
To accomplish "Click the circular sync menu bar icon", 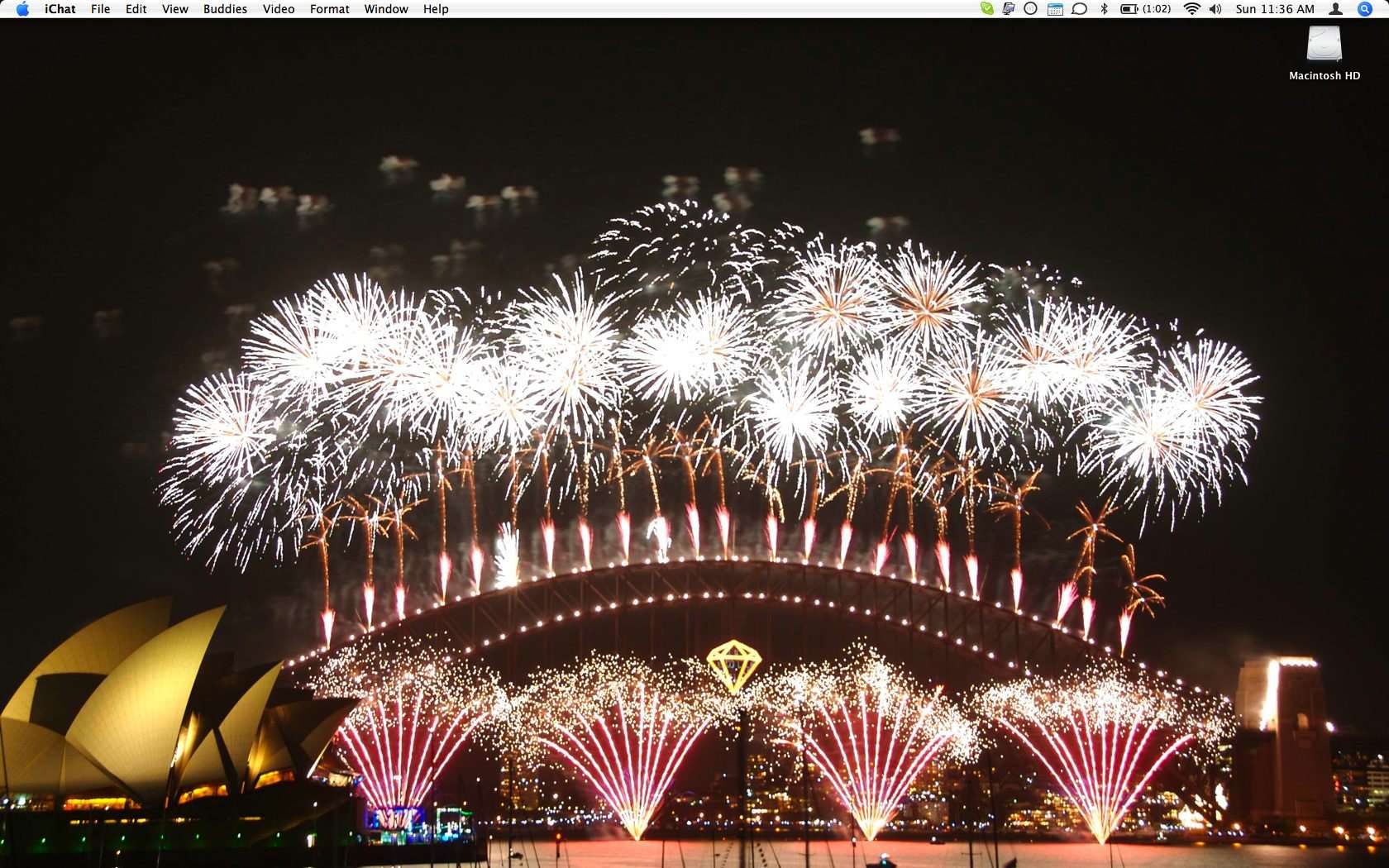I will (1030, 9).
